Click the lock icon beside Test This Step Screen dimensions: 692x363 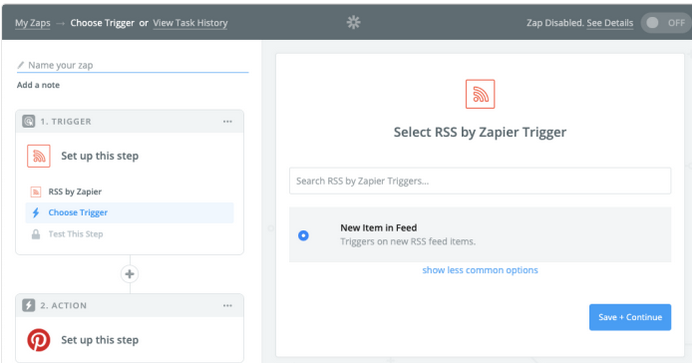click(36, 234)
